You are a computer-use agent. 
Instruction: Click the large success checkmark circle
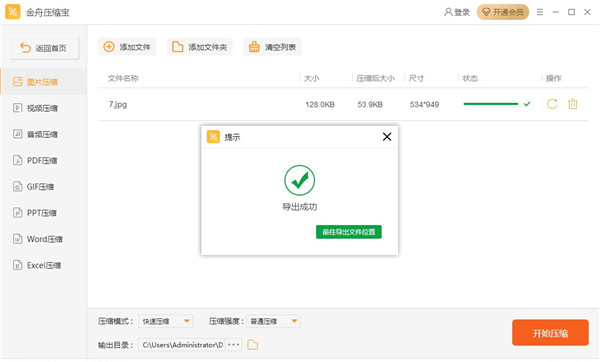[x=300, y=180]
